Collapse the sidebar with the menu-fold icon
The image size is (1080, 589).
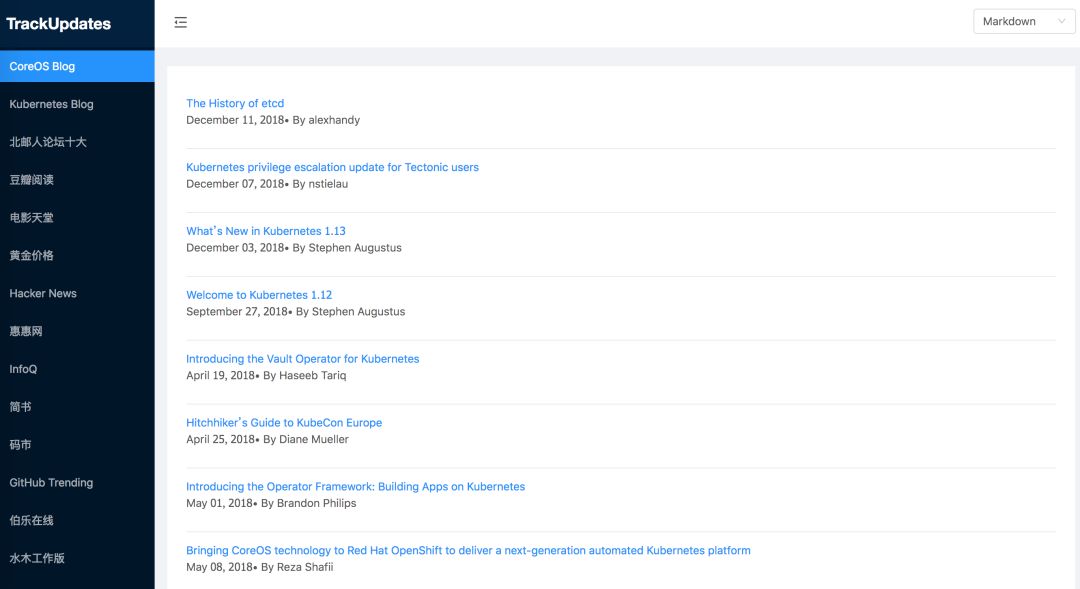coord(180,22)
